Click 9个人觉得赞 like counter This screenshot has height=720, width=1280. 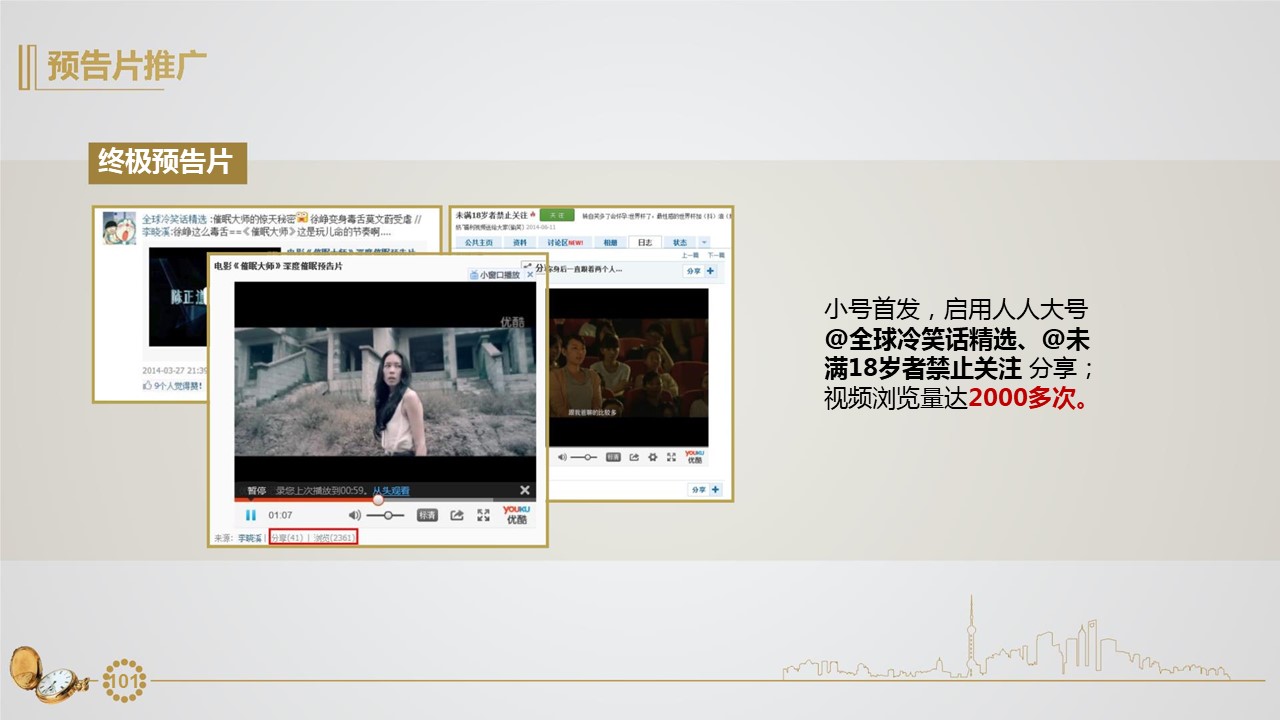[172, 385]
